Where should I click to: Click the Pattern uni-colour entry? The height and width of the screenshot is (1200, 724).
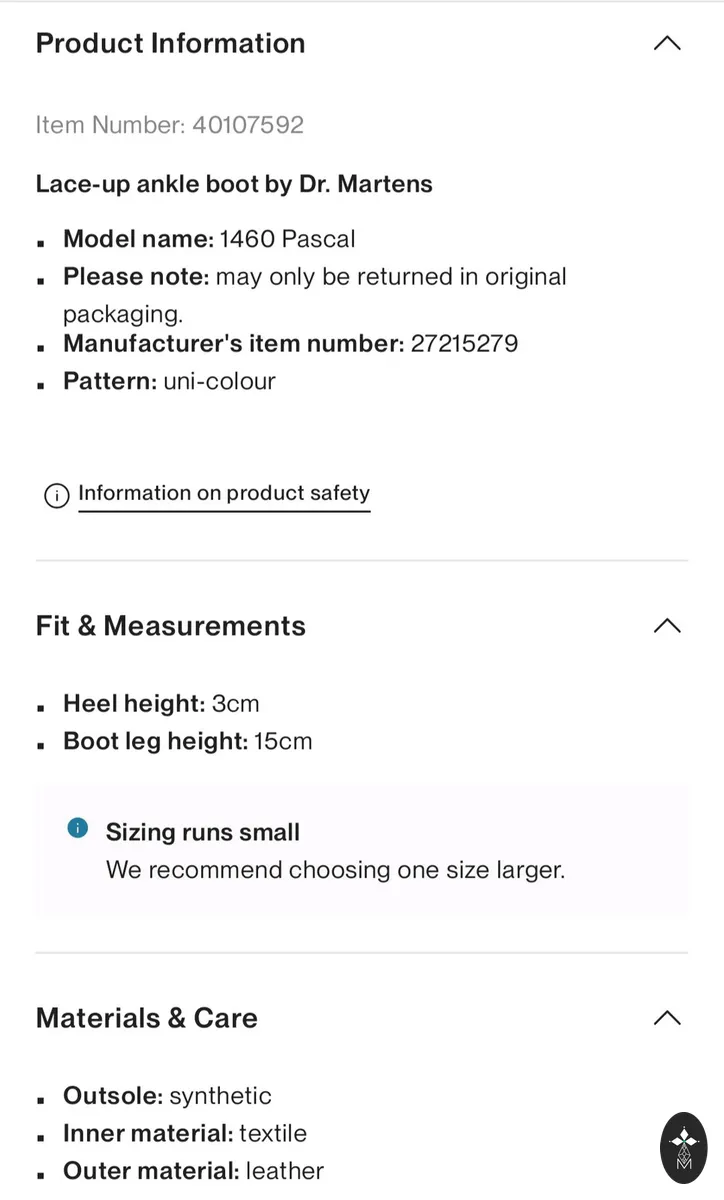pos(169,381)
